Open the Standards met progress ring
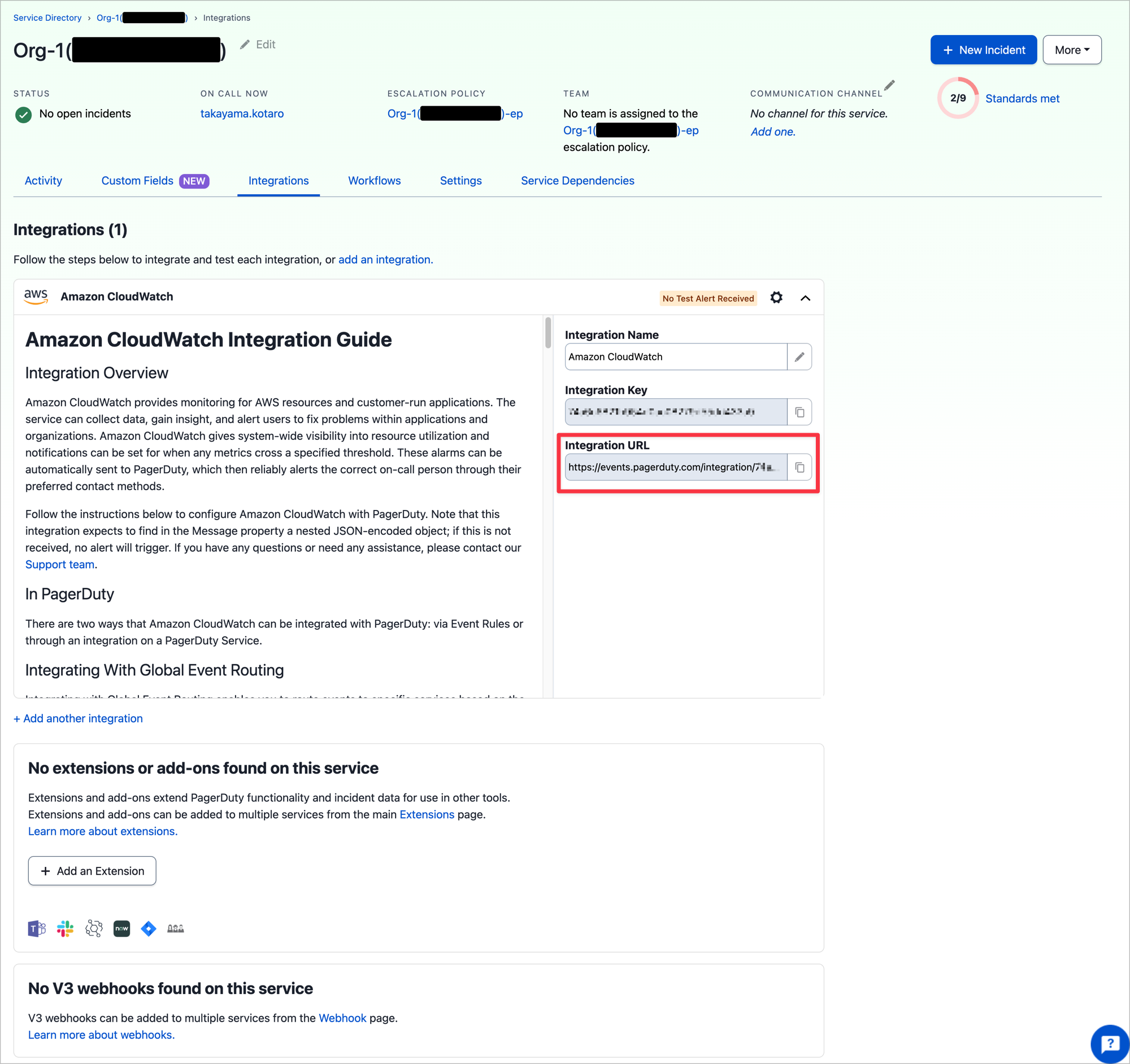The image size is (1130, 1064). coord(958,98)
